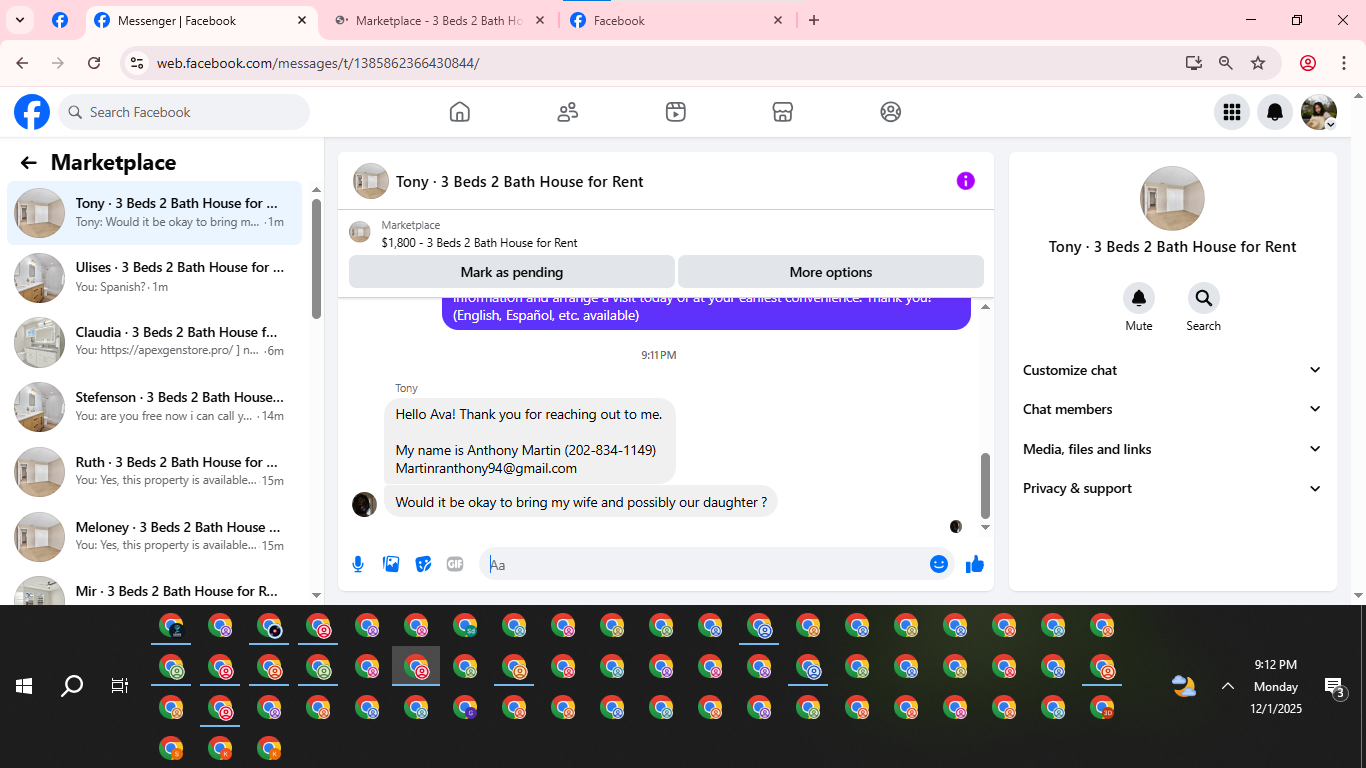Screen dimensions: 1366x768
Task: Open Facebook Home feed icon
Action: [x=460, y=112]
